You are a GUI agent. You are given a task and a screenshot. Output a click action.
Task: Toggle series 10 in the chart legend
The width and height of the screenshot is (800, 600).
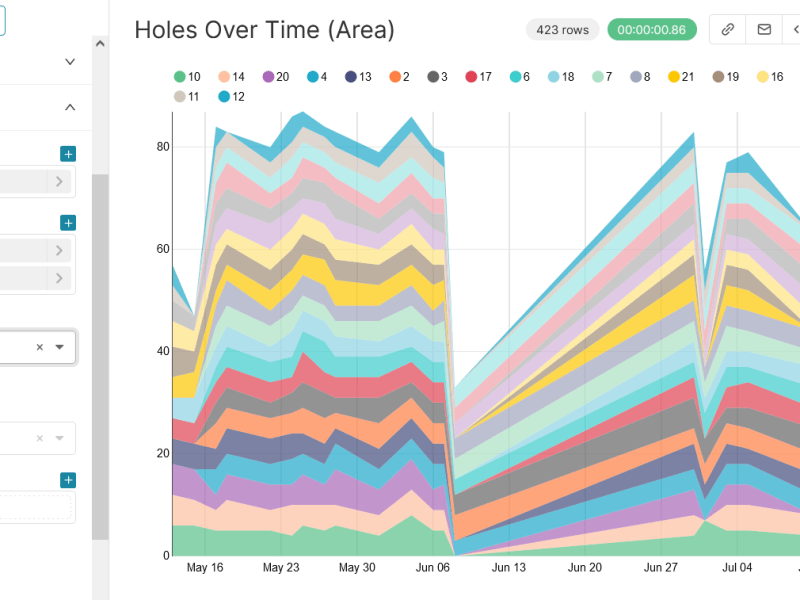179,77
